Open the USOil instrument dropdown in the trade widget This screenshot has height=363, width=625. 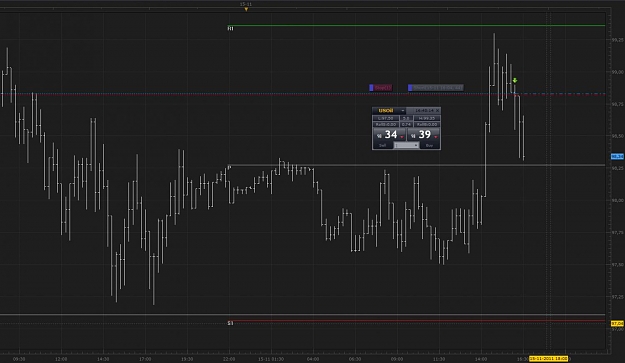pos(403,111)
